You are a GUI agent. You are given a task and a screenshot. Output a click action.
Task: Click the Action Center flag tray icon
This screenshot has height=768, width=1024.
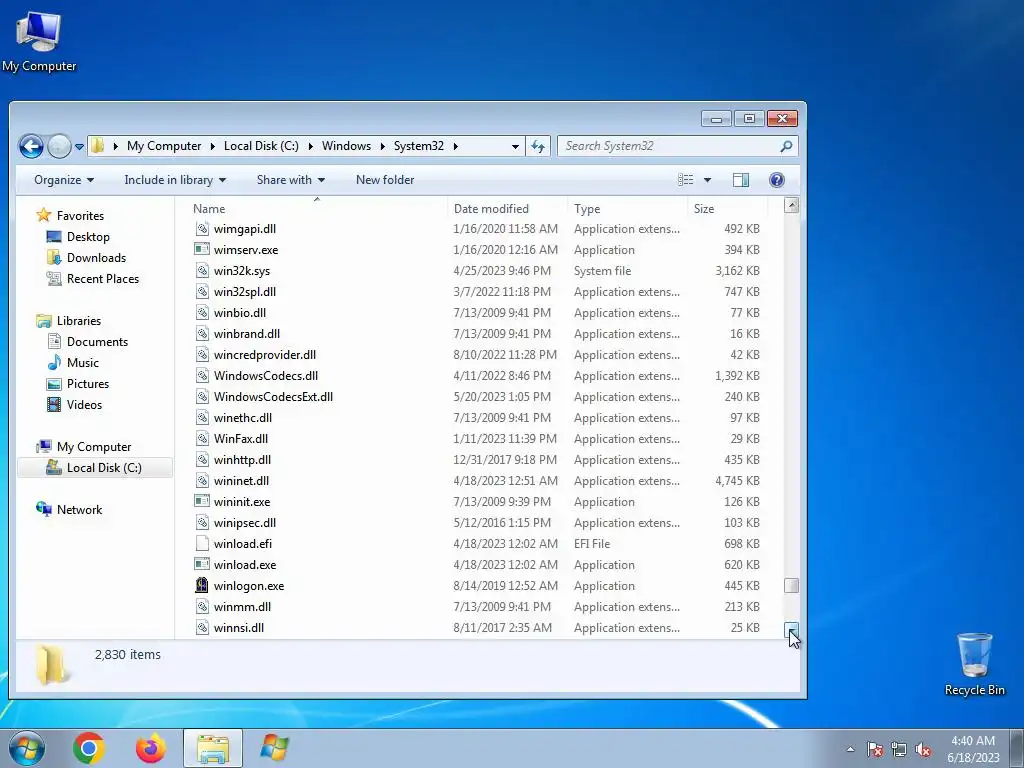click(x=875, y=749)
